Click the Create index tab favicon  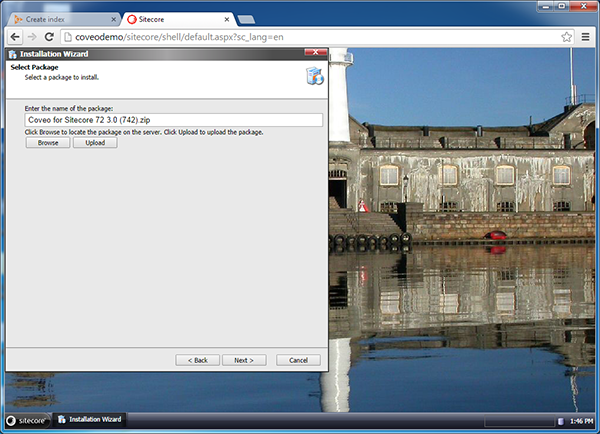(x=18, y=19)
